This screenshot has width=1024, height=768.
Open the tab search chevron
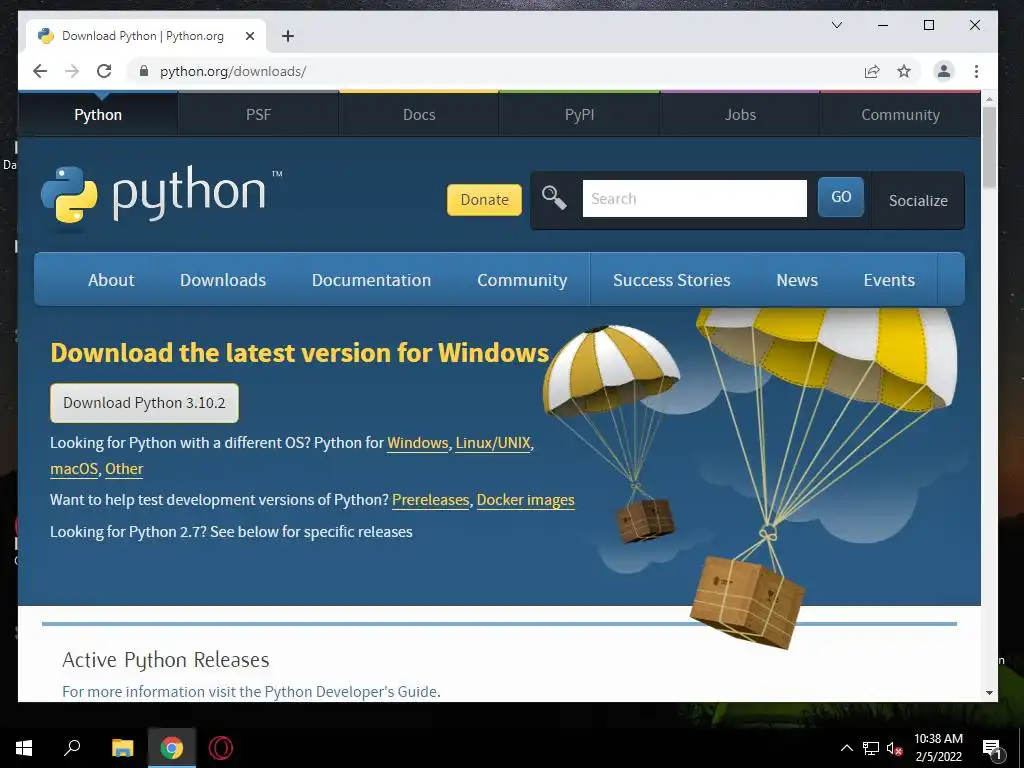[837, 25]
